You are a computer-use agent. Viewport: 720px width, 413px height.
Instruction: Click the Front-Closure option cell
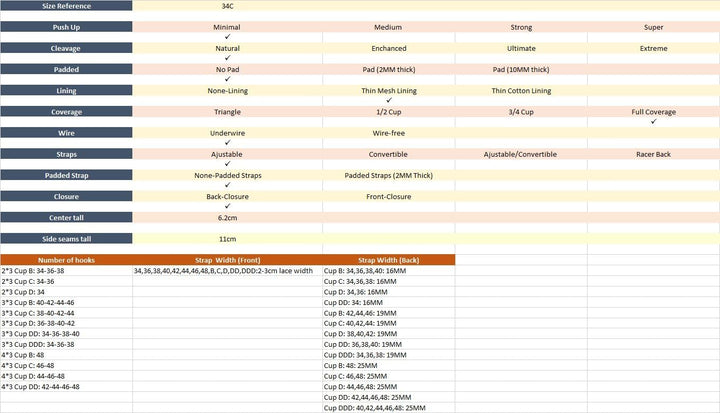(x=388, y=197)
